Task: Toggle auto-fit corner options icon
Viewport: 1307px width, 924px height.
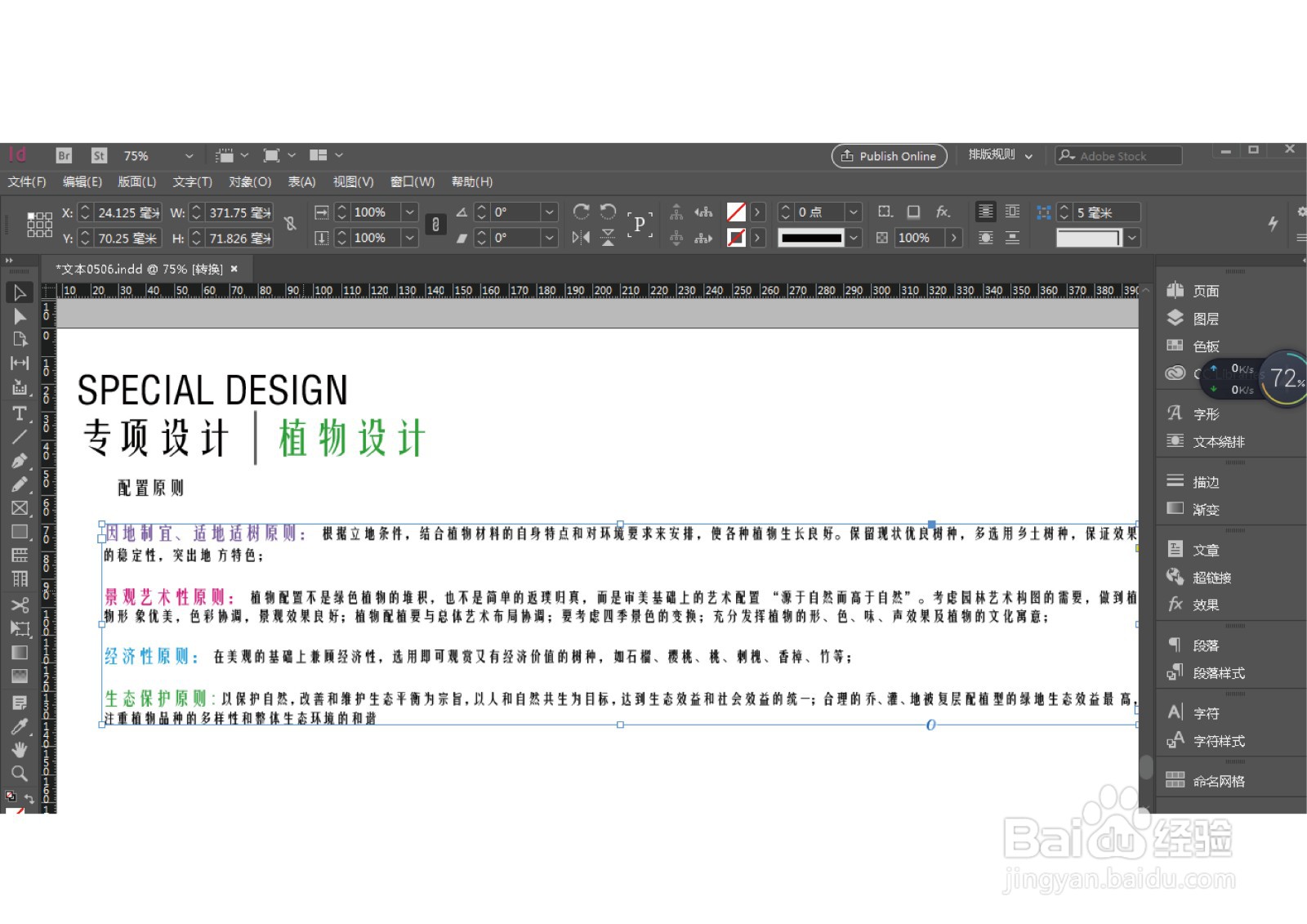Action: tap(1044, 212)
